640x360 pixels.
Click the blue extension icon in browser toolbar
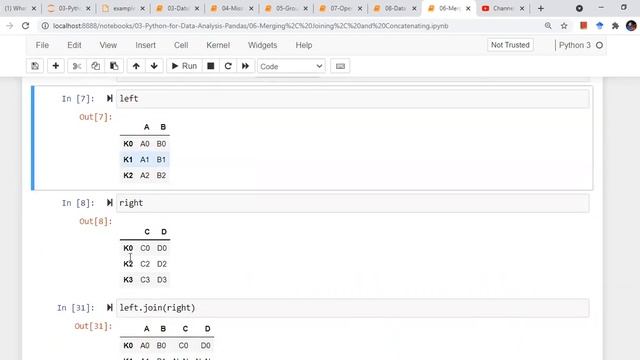click(600, 26)
